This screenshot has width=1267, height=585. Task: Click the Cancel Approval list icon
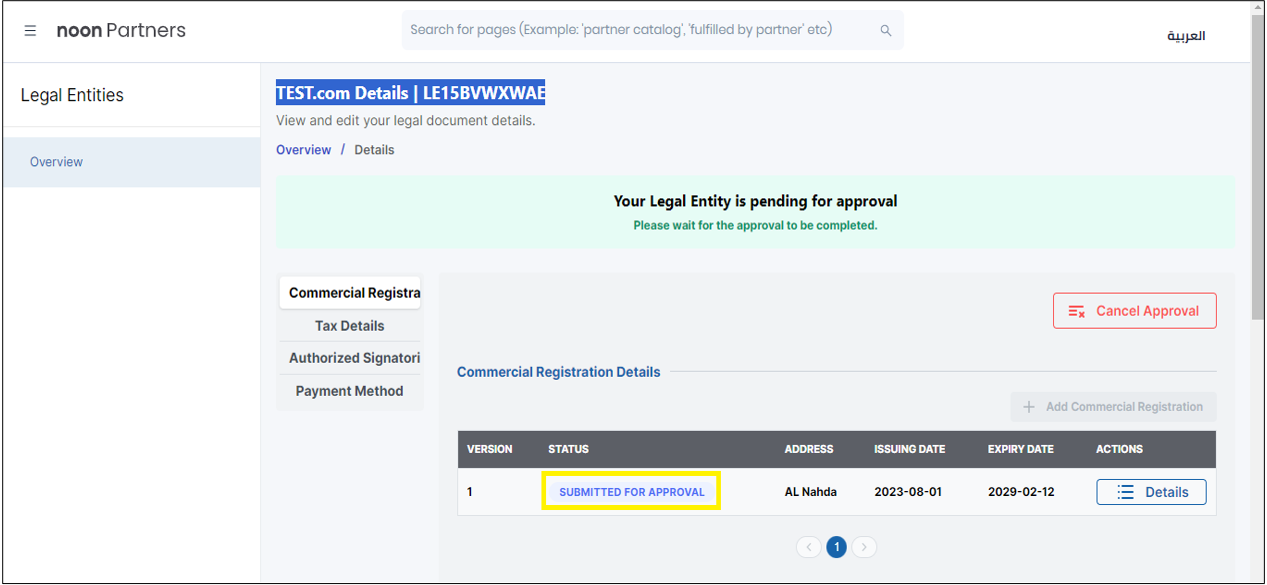tap(1077, 311)
